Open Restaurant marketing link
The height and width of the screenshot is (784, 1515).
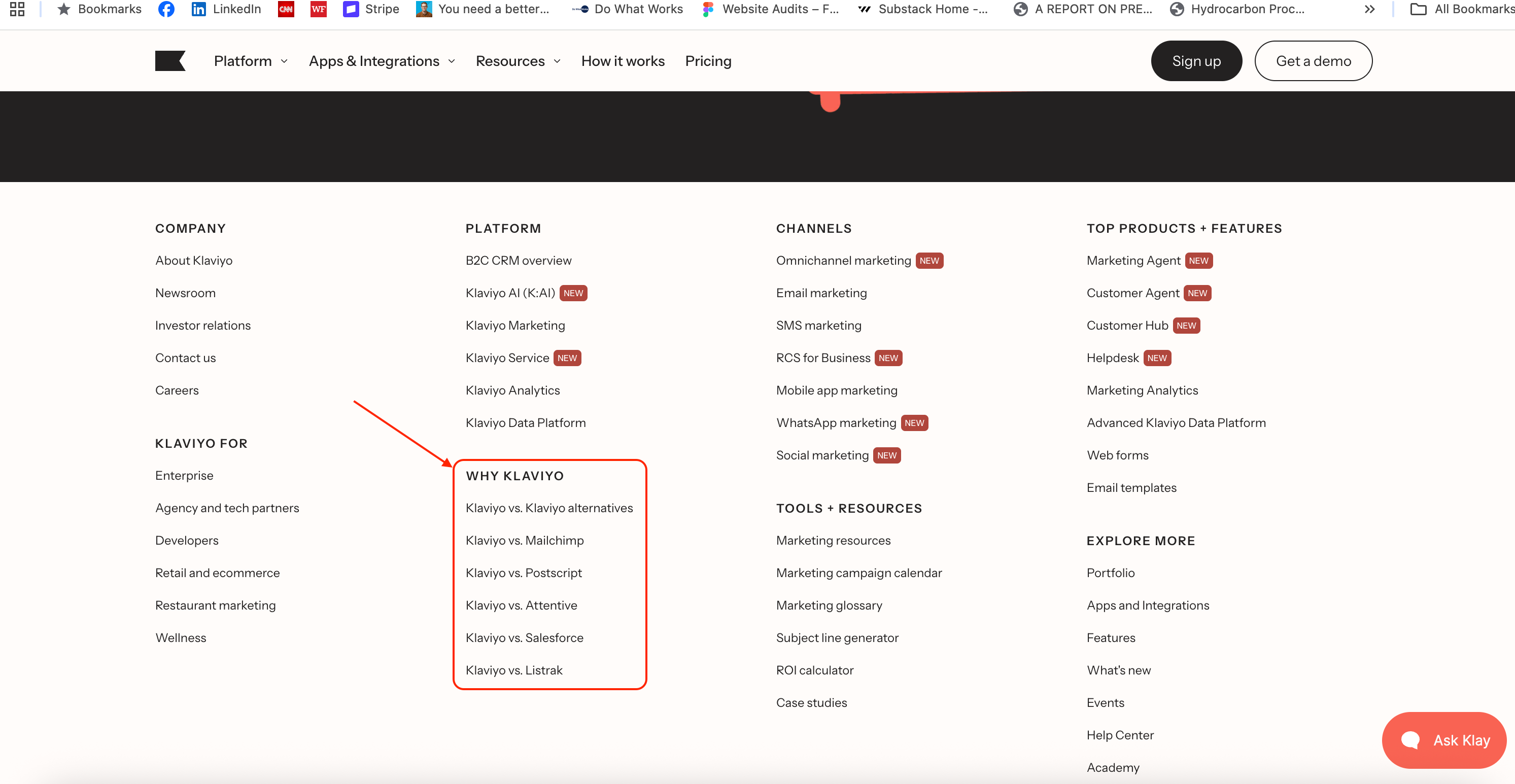215,605
